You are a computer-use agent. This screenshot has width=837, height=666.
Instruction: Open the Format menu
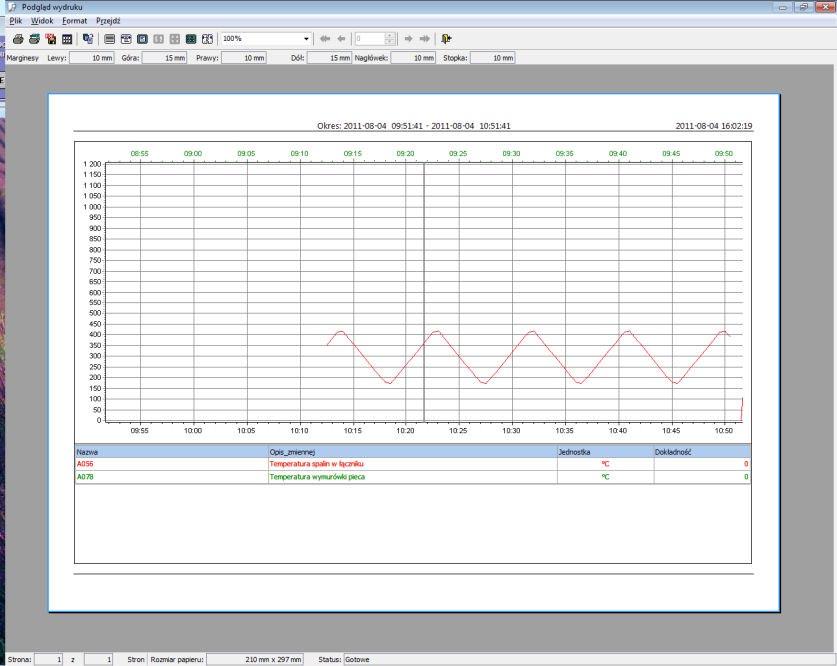[x=75, y=21]
